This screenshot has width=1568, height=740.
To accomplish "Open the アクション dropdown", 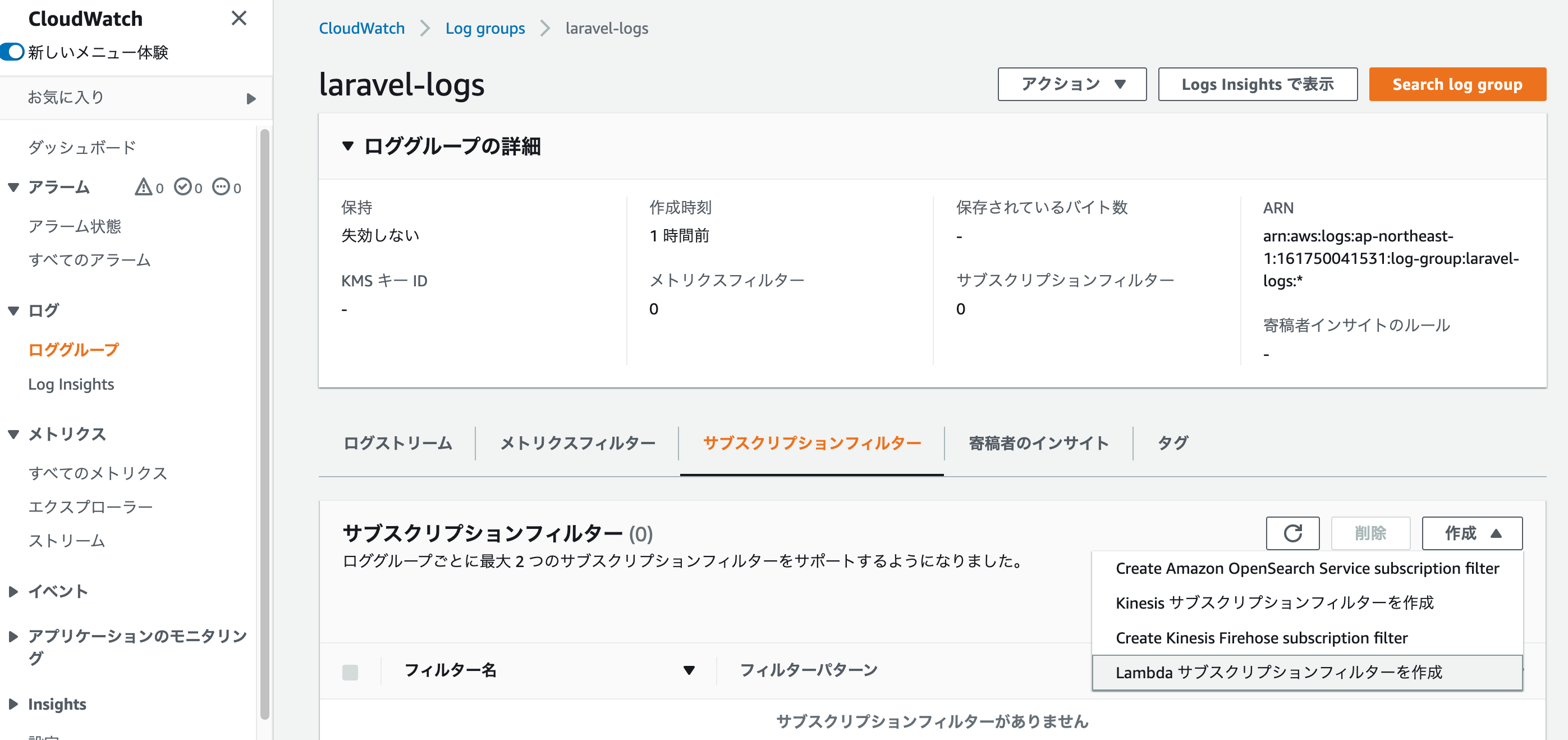I will tap(1071, 84).
